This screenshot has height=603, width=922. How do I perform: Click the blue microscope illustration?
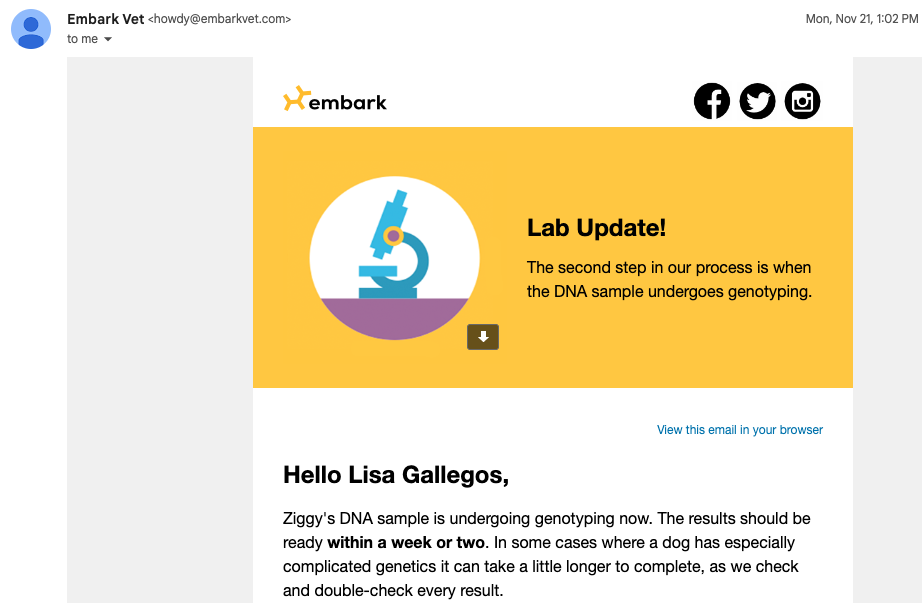pos(394,246)
